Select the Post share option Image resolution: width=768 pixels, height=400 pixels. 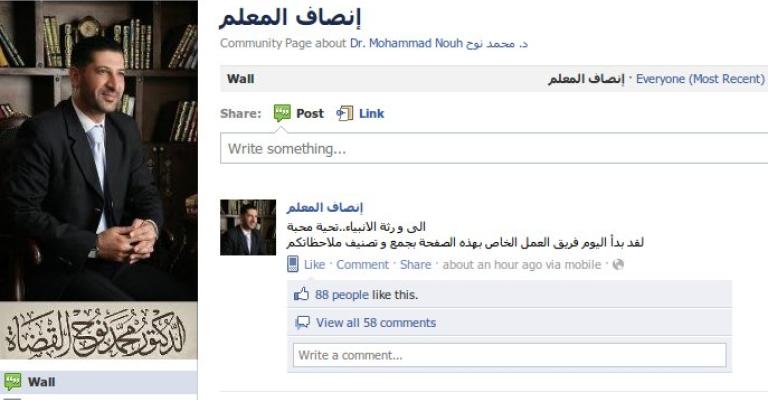point(310,114)
